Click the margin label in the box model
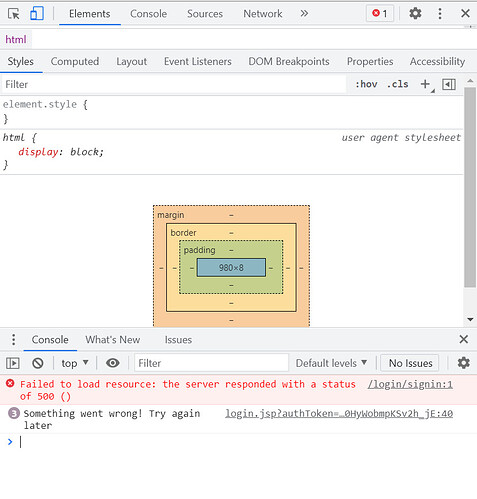This screenshot has width=477, height=499. coord(171,215)
